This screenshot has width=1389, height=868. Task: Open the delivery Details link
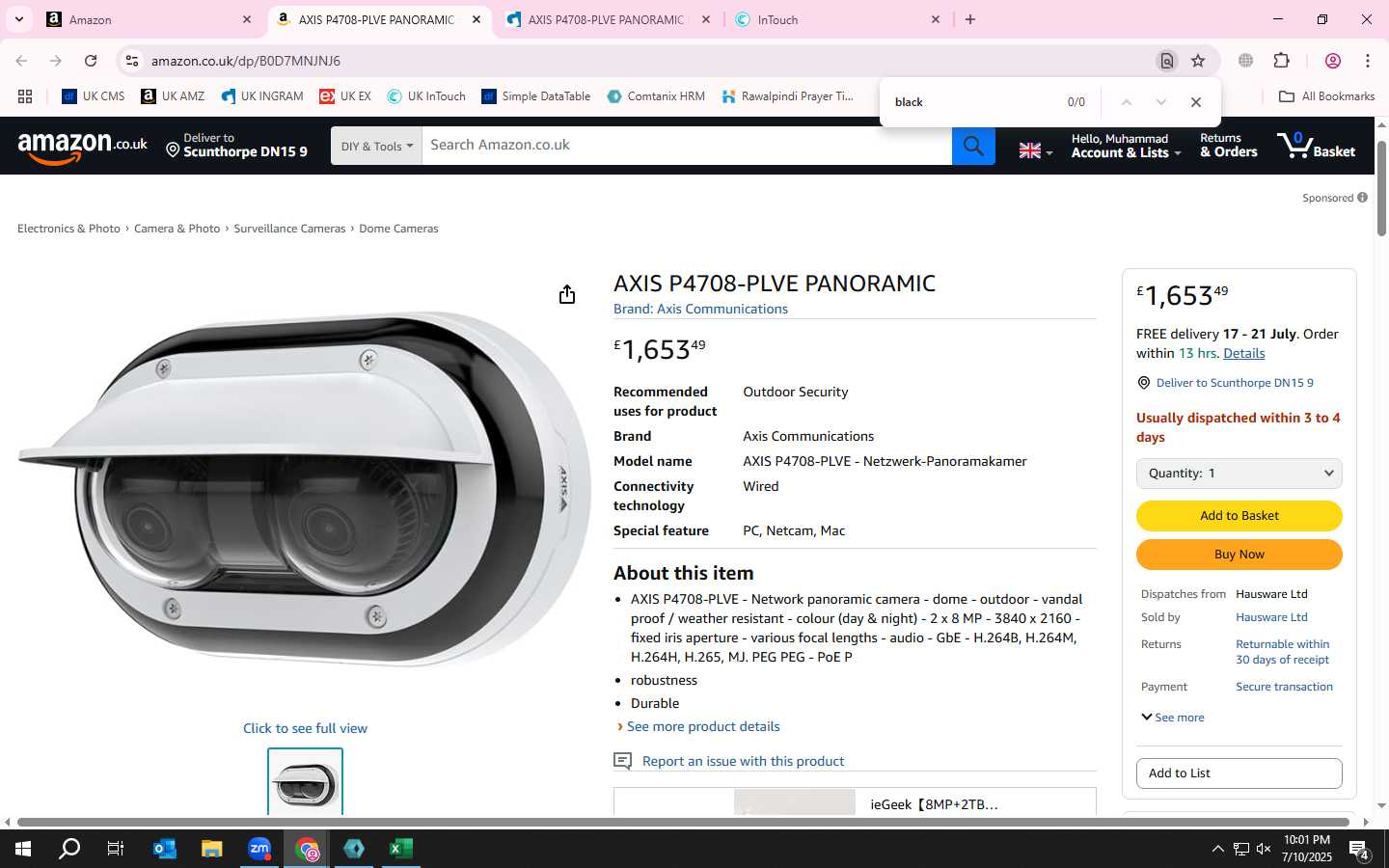click(1243, 353)
